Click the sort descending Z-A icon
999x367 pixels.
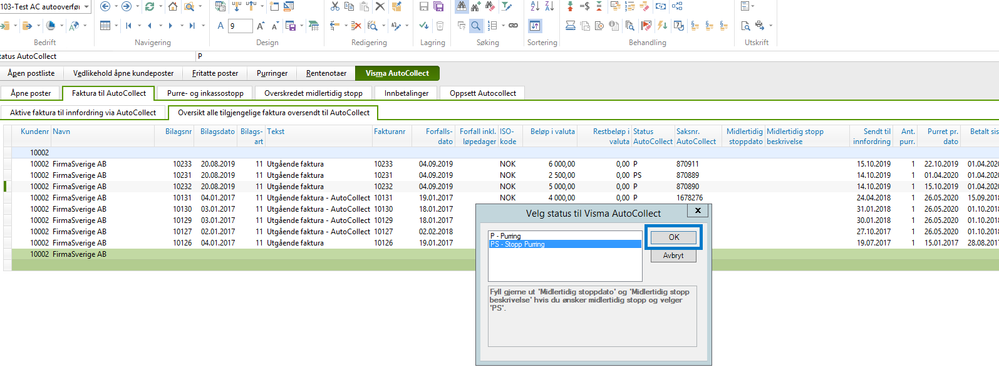pos(549,6)
